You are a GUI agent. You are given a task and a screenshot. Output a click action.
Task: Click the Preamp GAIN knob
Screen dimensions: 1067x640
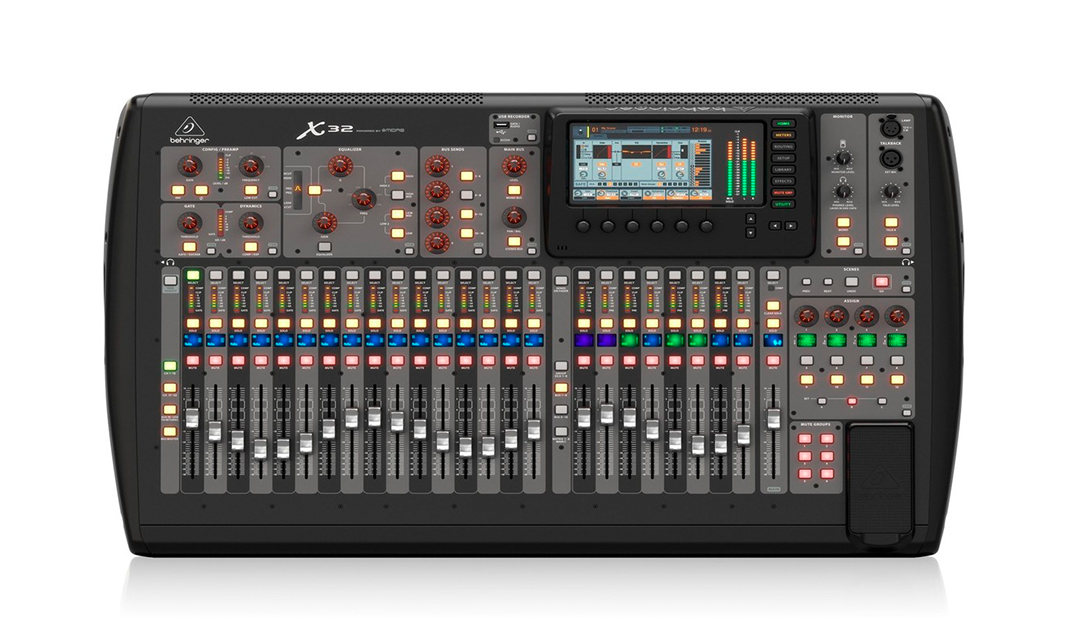[x=190, y=165]
